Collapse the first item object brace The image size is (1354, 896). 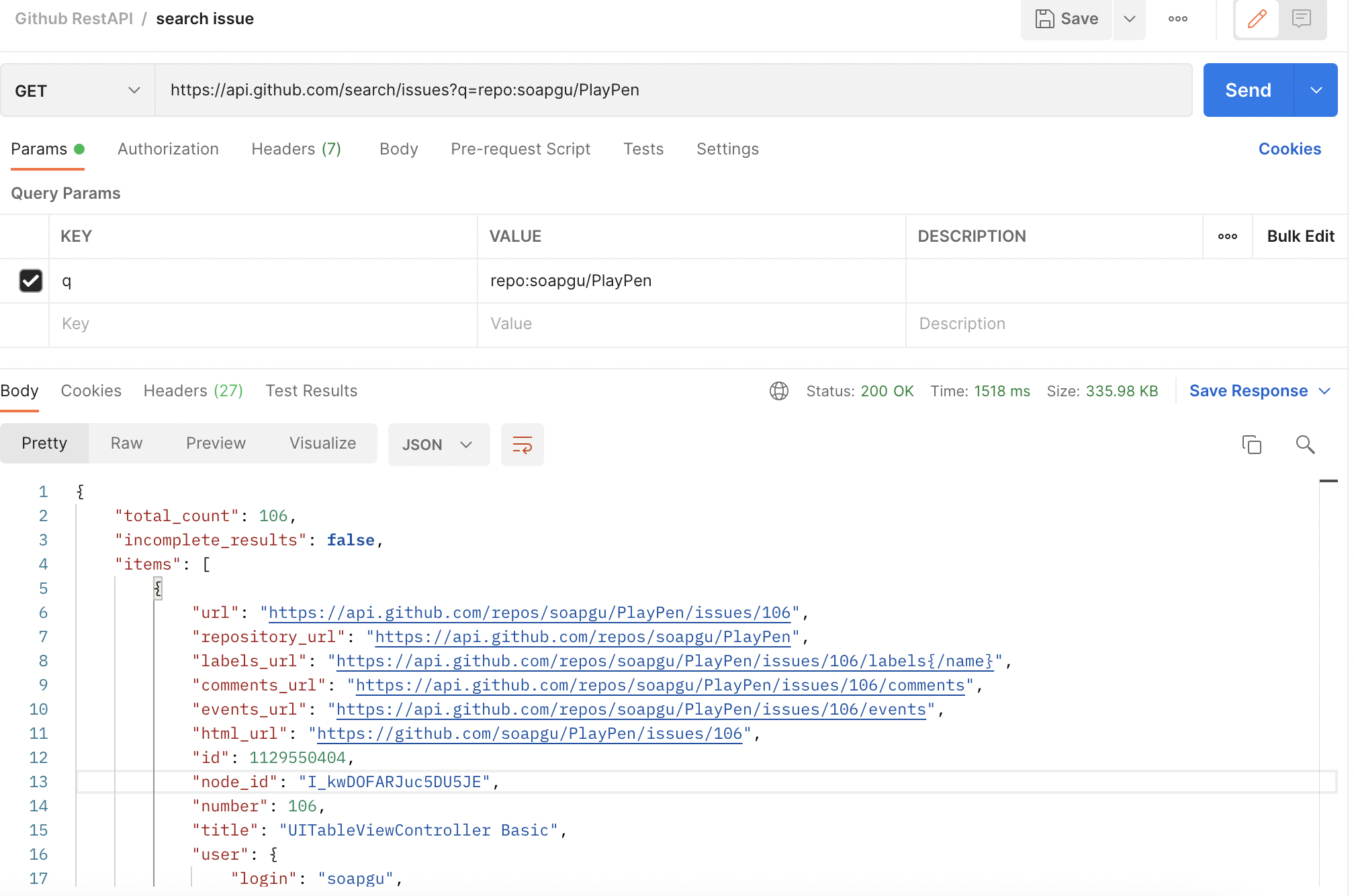pyautogui.click(x=158, y=588)
